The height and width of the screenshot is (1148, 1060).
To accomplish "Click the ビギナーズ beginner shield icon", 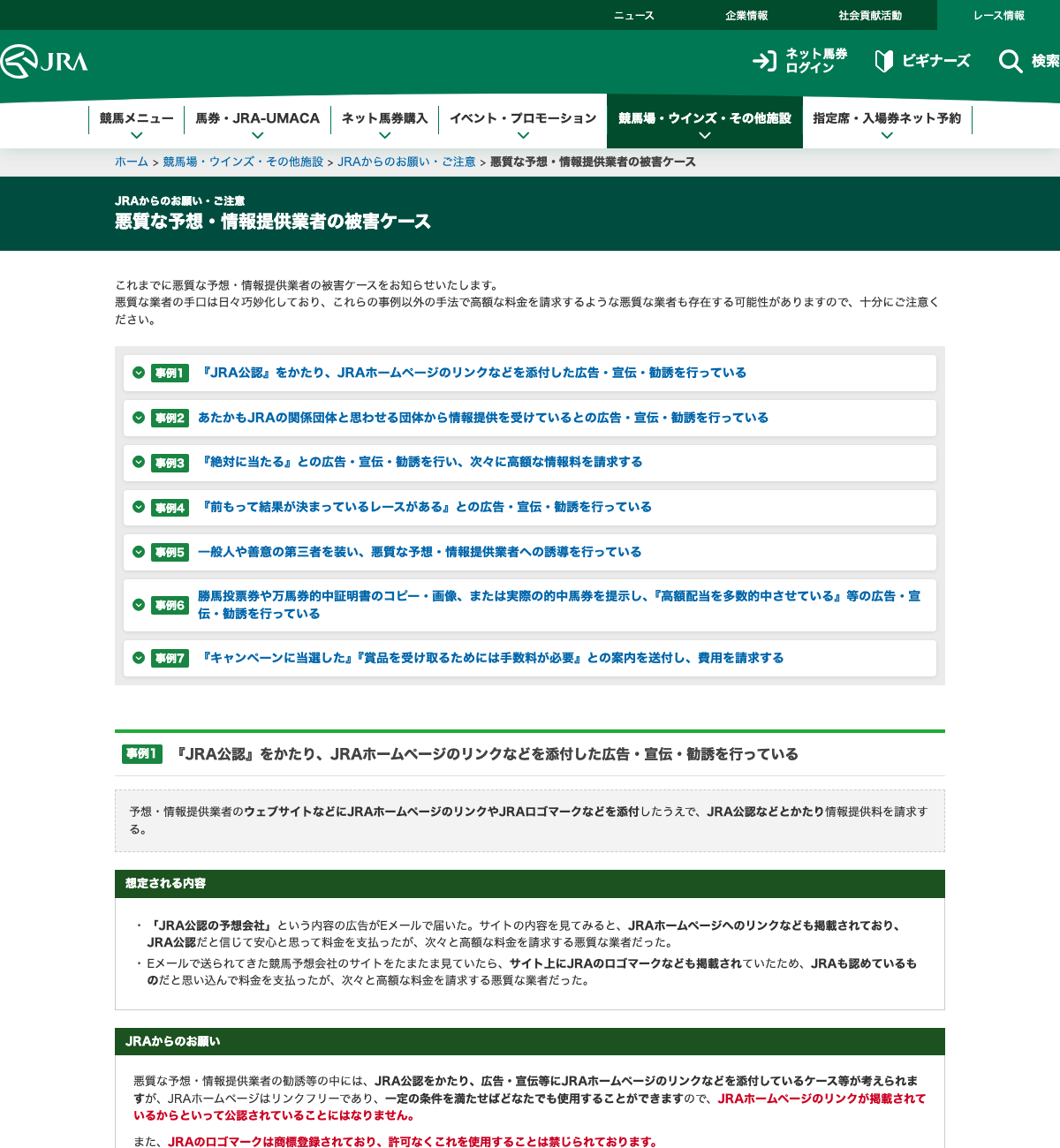I will [x=883, y=61].
